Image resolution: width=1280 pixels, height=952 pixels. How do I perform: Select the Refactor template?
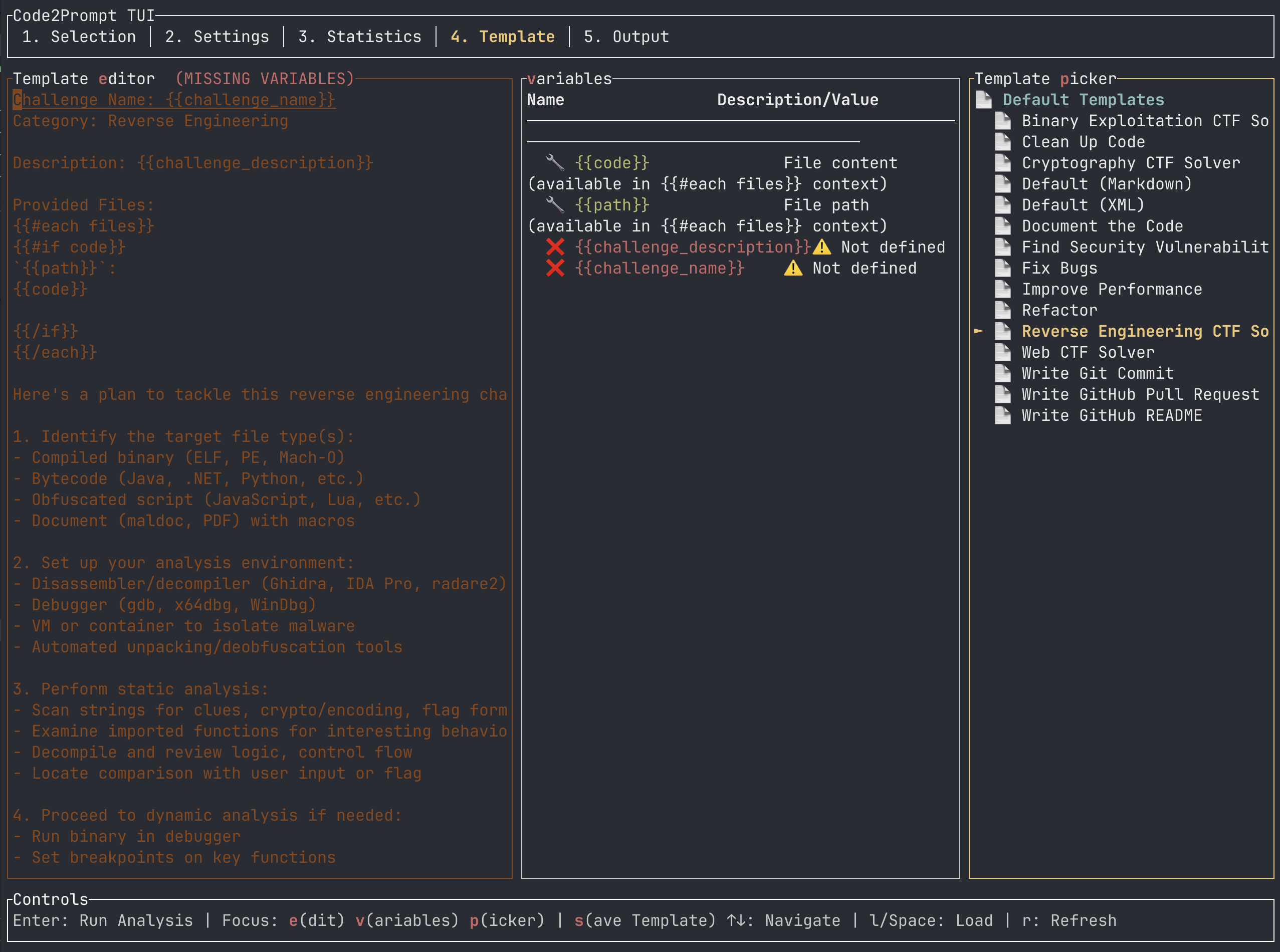[x=1060, y=310]
